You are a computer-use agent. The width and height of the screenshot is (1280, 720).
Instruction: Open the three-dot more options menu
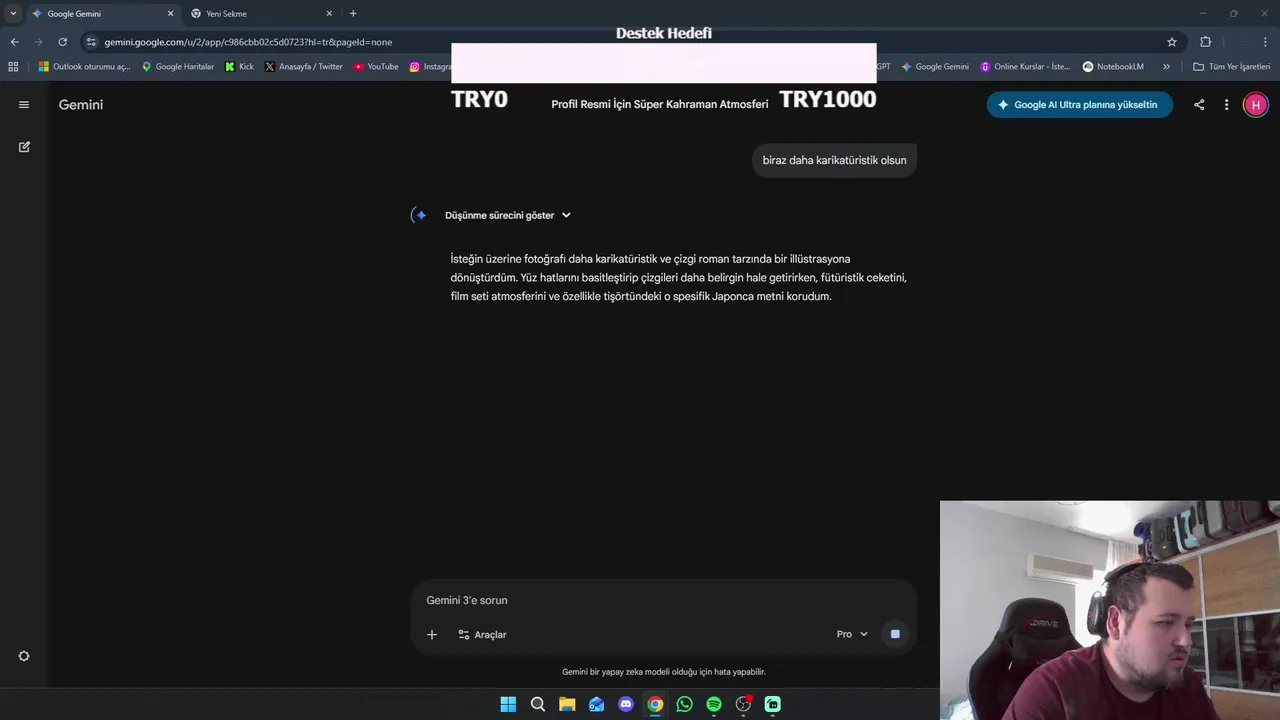pos(1226,104)
